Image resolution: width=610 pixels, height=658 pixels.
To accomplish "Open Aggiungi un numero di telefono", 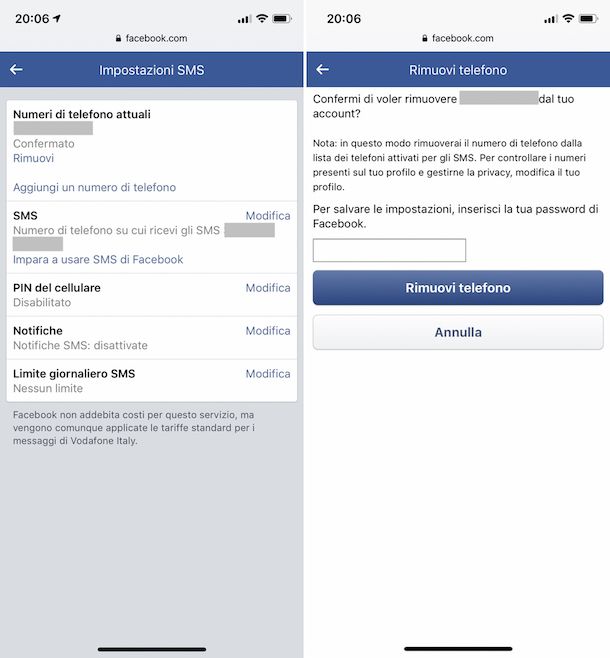I will [94, 187].
